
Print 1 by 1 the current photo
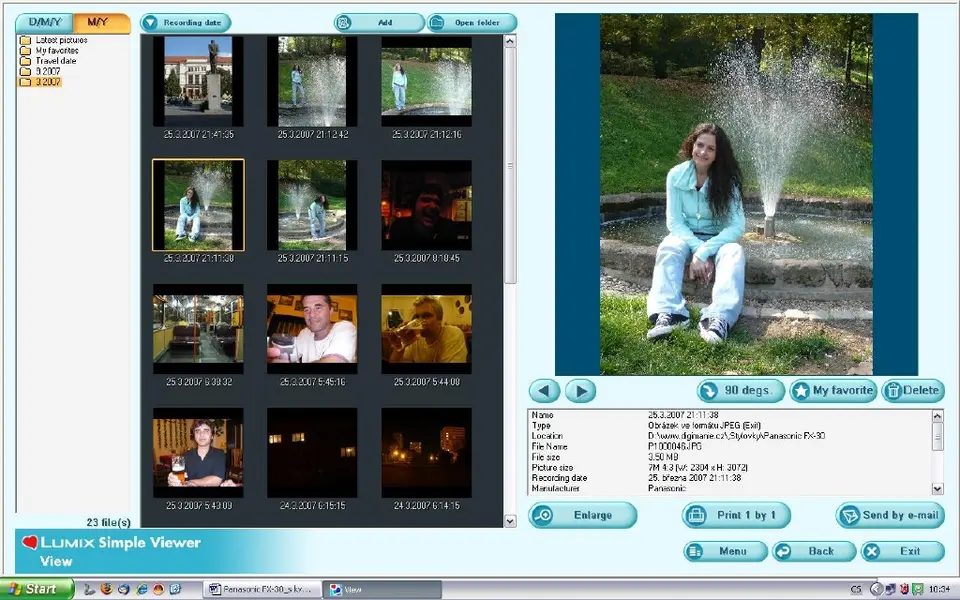[x=736, y=515]
